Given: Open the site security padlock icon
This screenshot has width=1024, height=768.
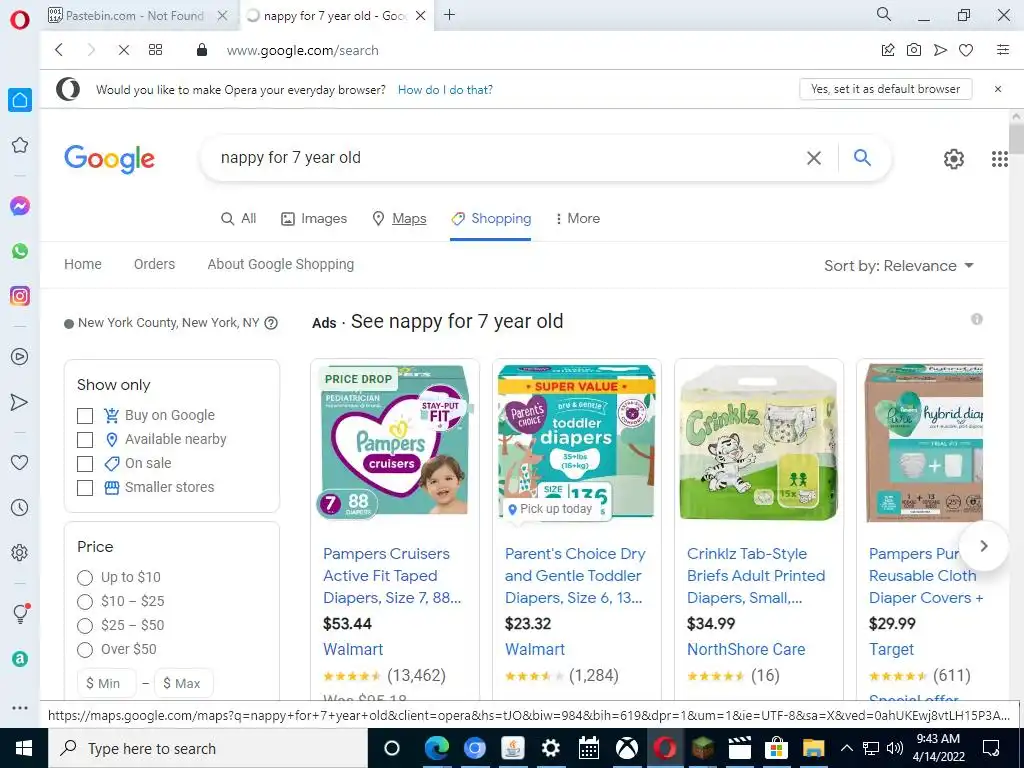Looking at the screenshot, I should click(x=202, y=50).
